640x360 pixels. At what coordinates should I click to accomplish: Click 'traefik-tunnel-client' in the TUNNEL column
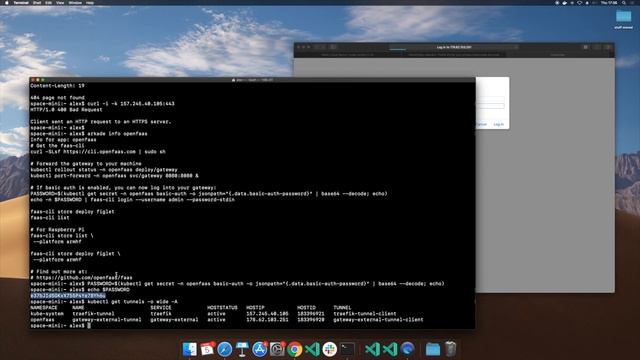pyautogui.click(x=365, y=313)
